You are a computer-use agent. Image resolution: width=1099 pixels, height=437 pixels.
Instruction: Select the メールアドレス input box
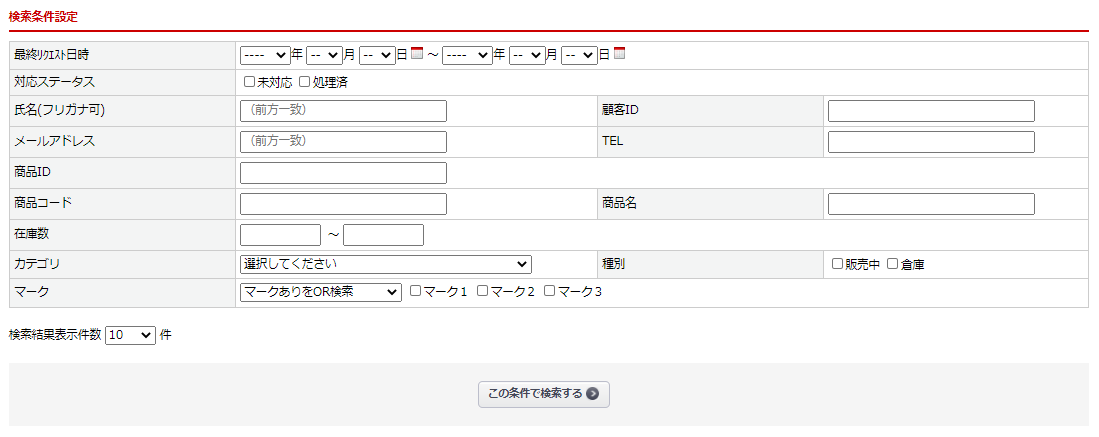tap(343, 142)
